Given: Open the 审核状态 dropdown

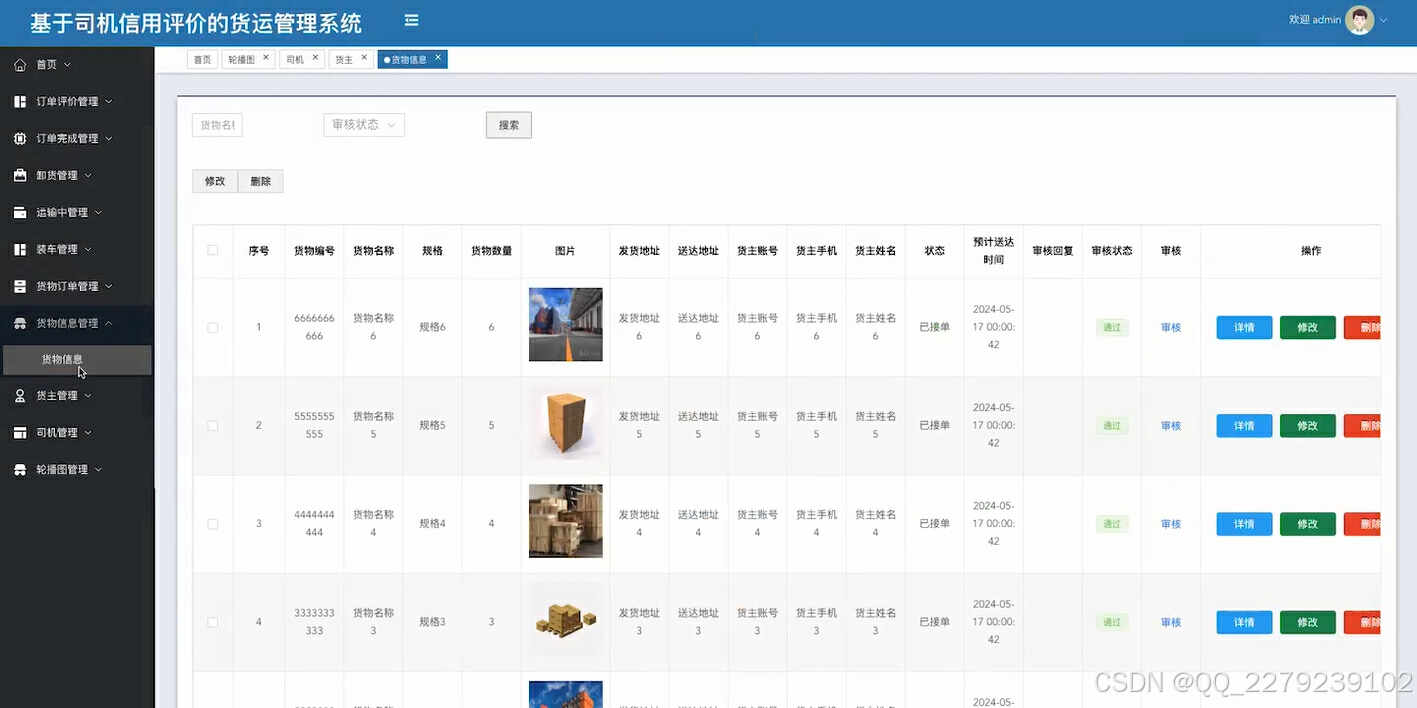Looking at the screenshot, I should click(364, 125).
